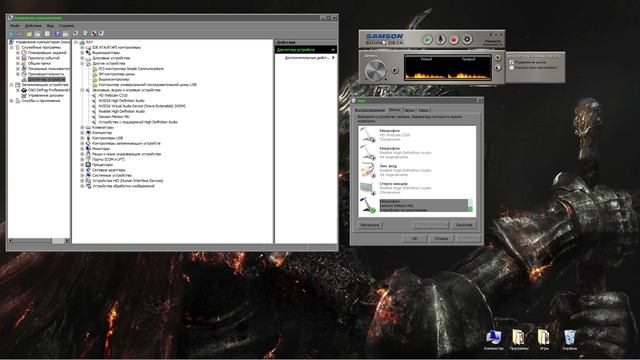The width and height of the screenshot is (640, 360).
Task: Collapse Звуковые, видео и игровые устройства node
Action: point(82,90)
